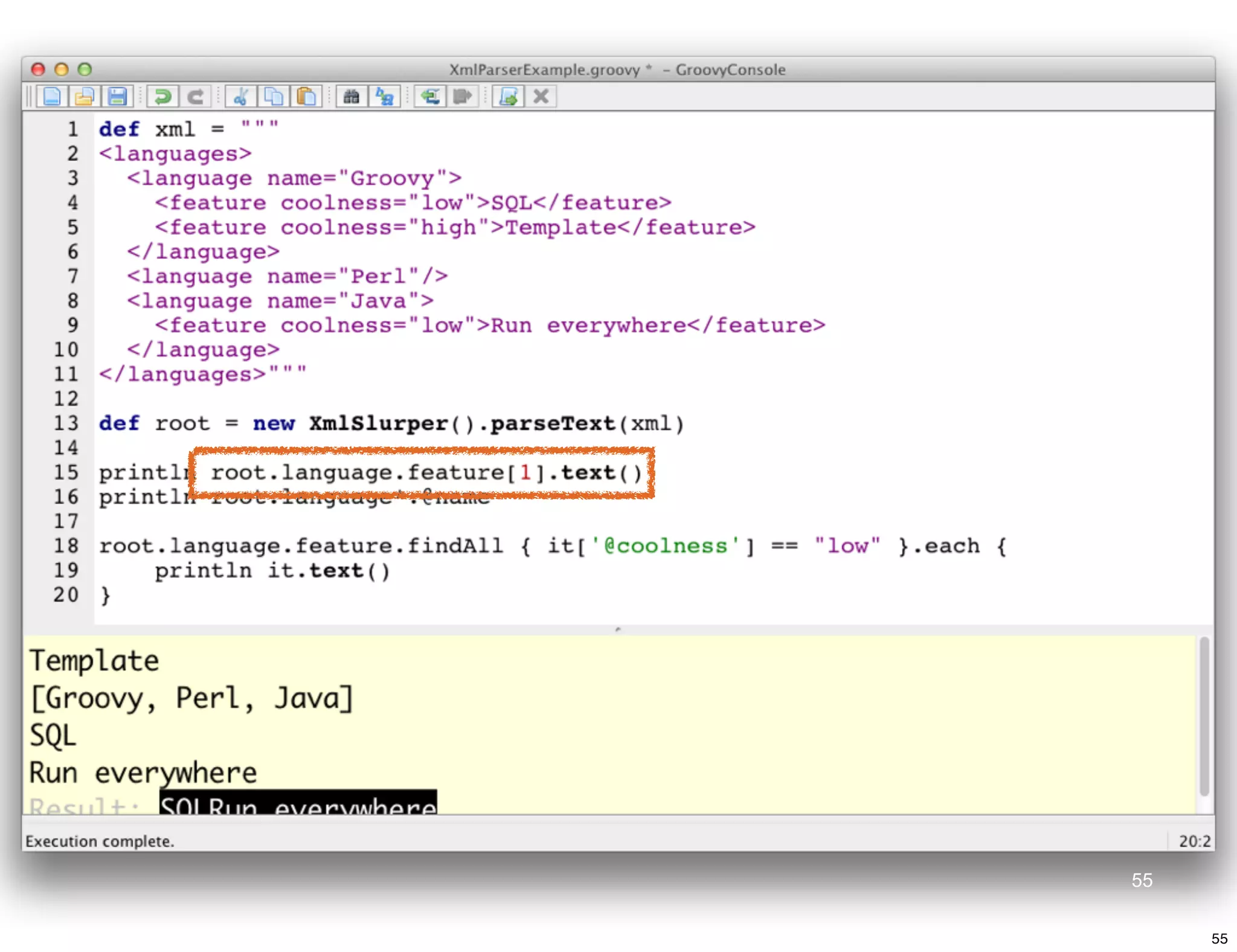
Task: Click the output pane vertical scrollbar
Action: tap(1204, 716)
